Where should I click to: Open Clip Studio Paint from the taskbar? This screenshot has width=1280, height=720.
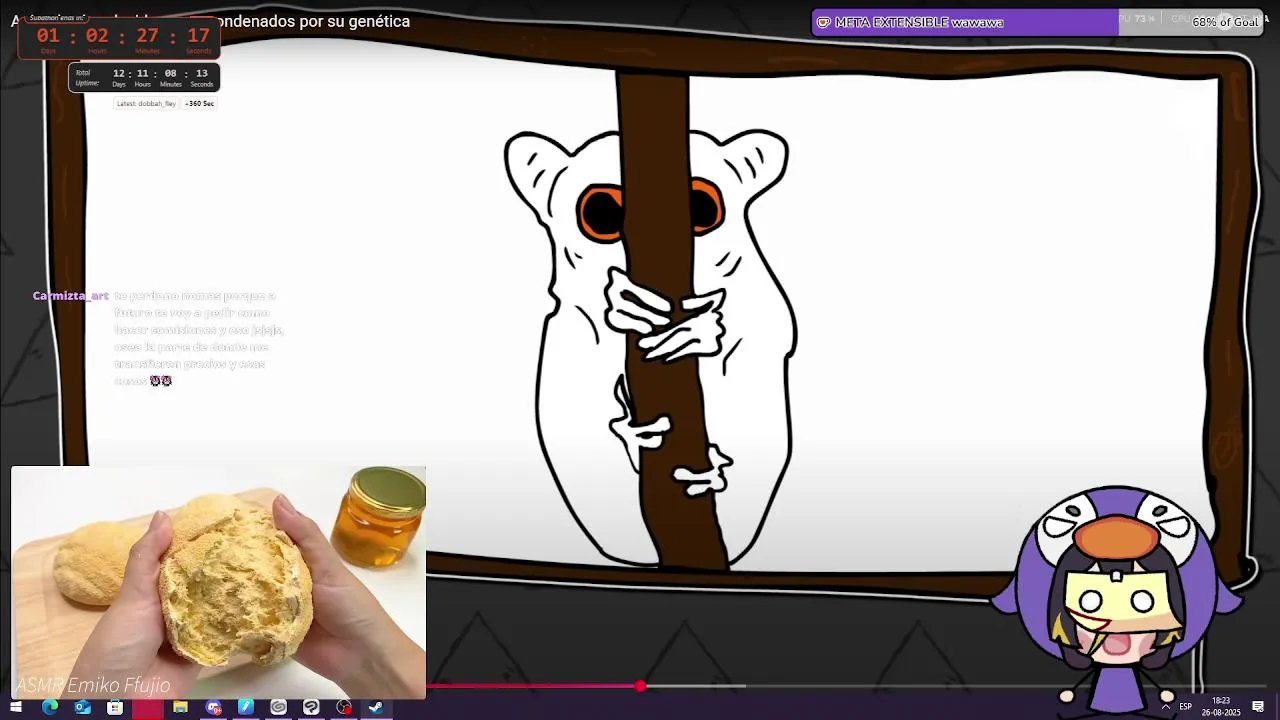point(311,707)
